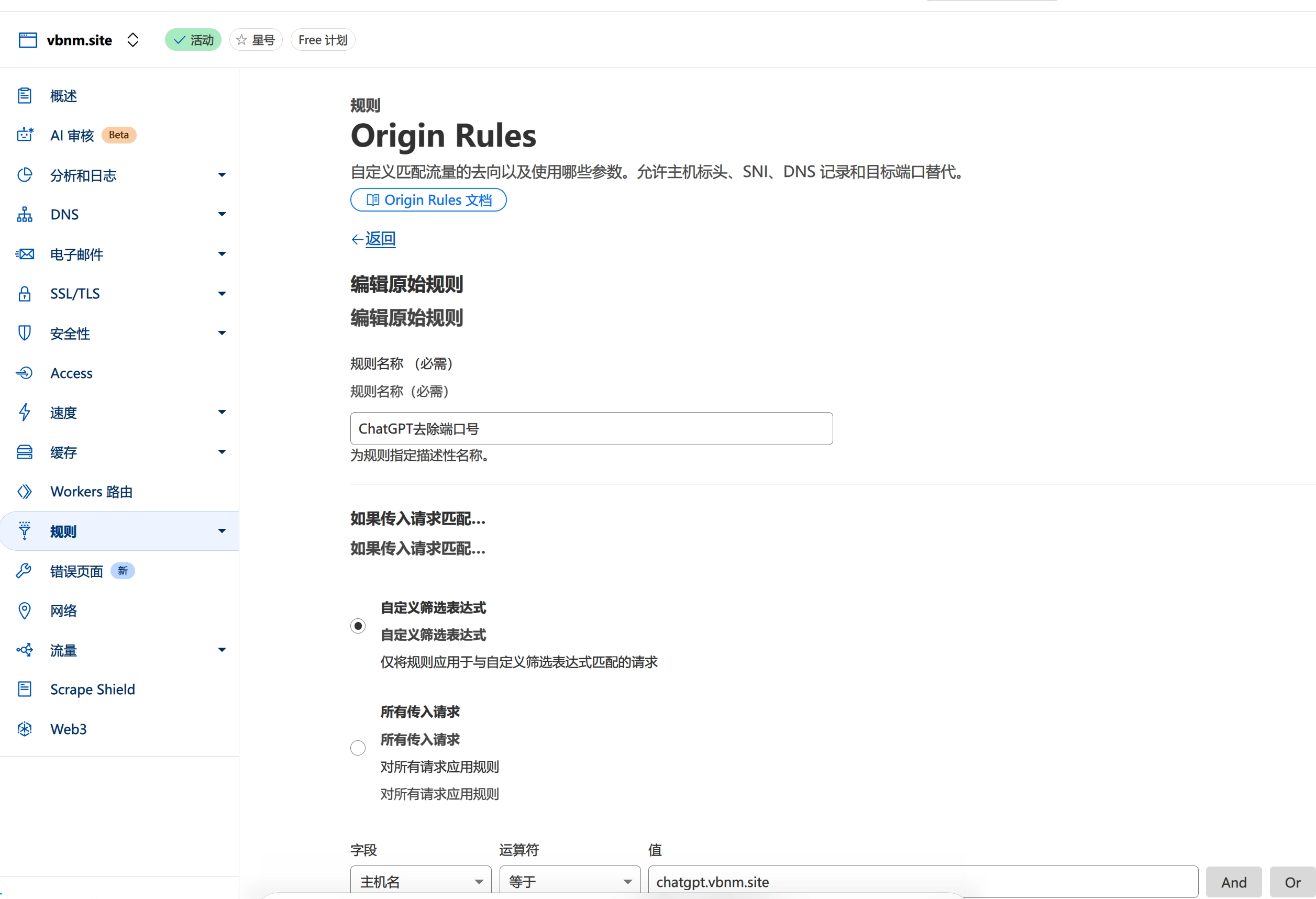Open Workers 路由 in the sidebar
The height and width of the screenshot is (899, 1316).
119,492
